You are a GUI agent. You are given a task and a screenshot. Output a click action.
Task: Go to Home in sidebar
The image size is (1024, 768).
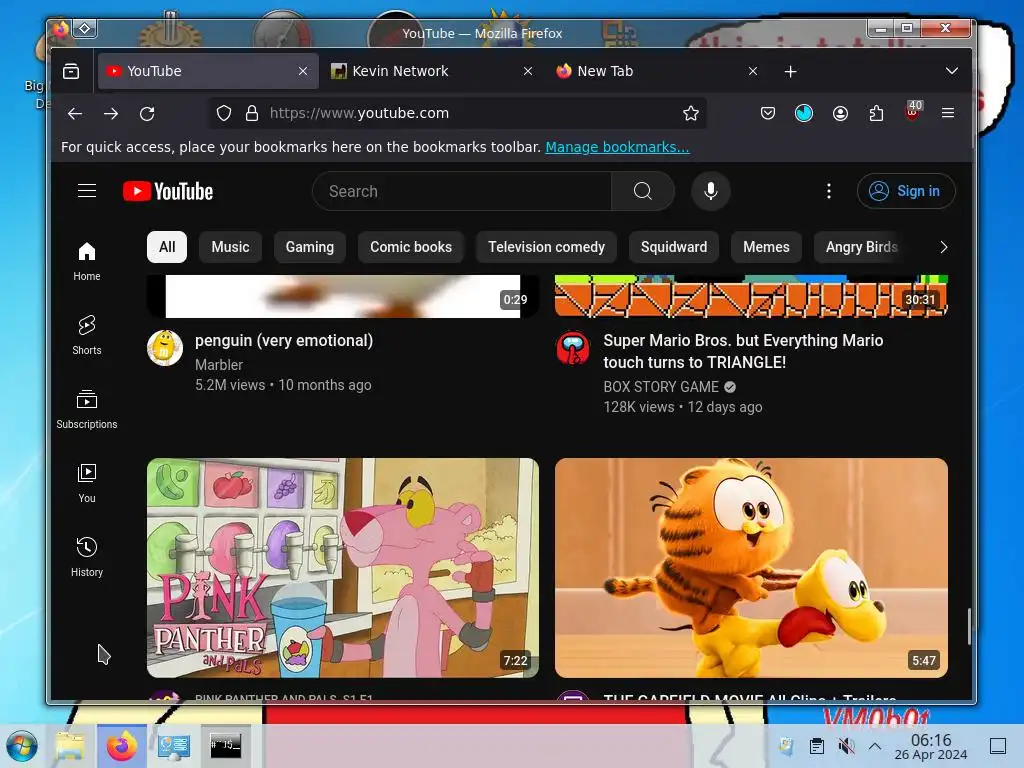coord(87,261)
